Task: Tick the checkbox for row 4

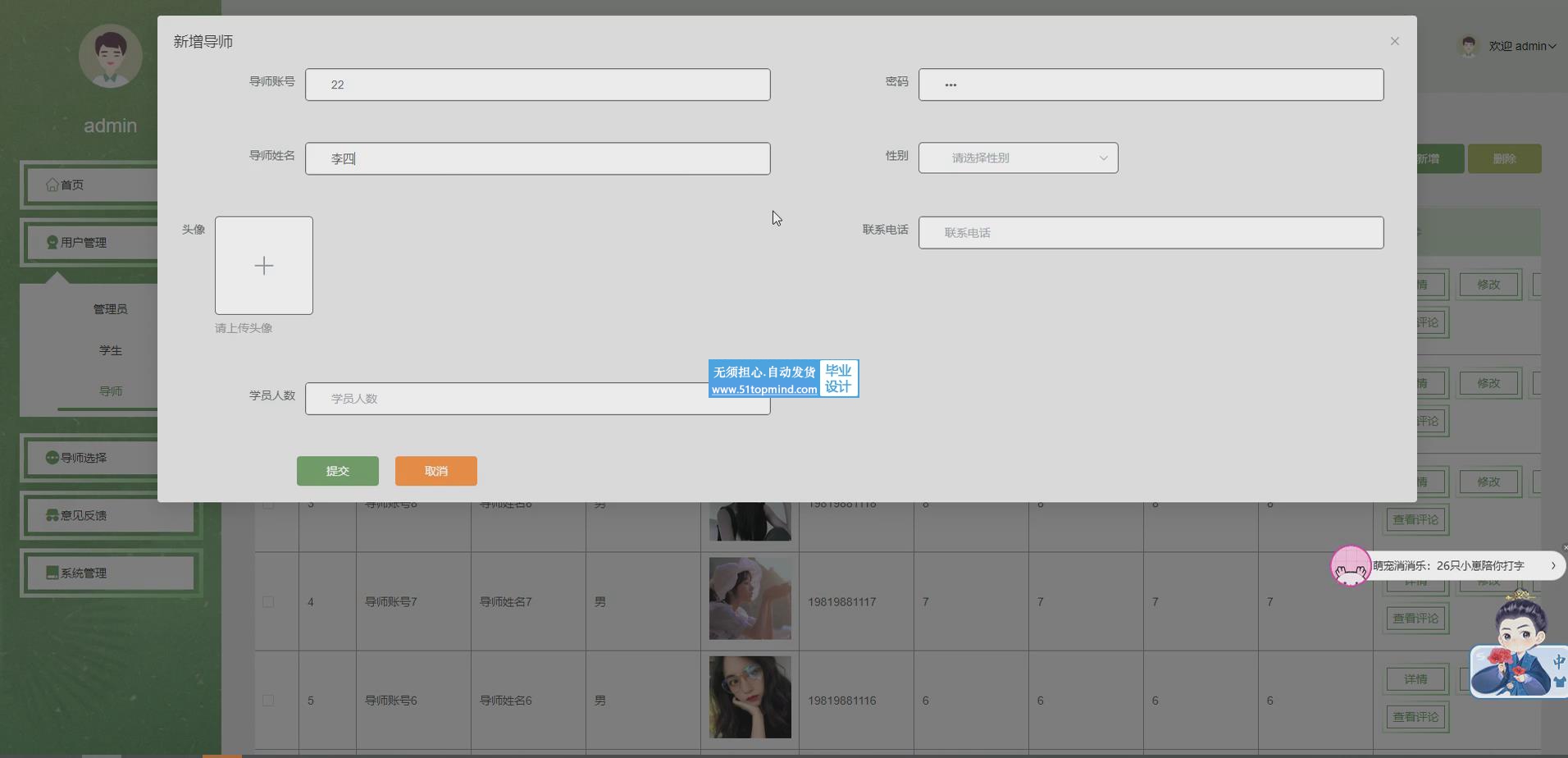Action: tap(268, 602)
